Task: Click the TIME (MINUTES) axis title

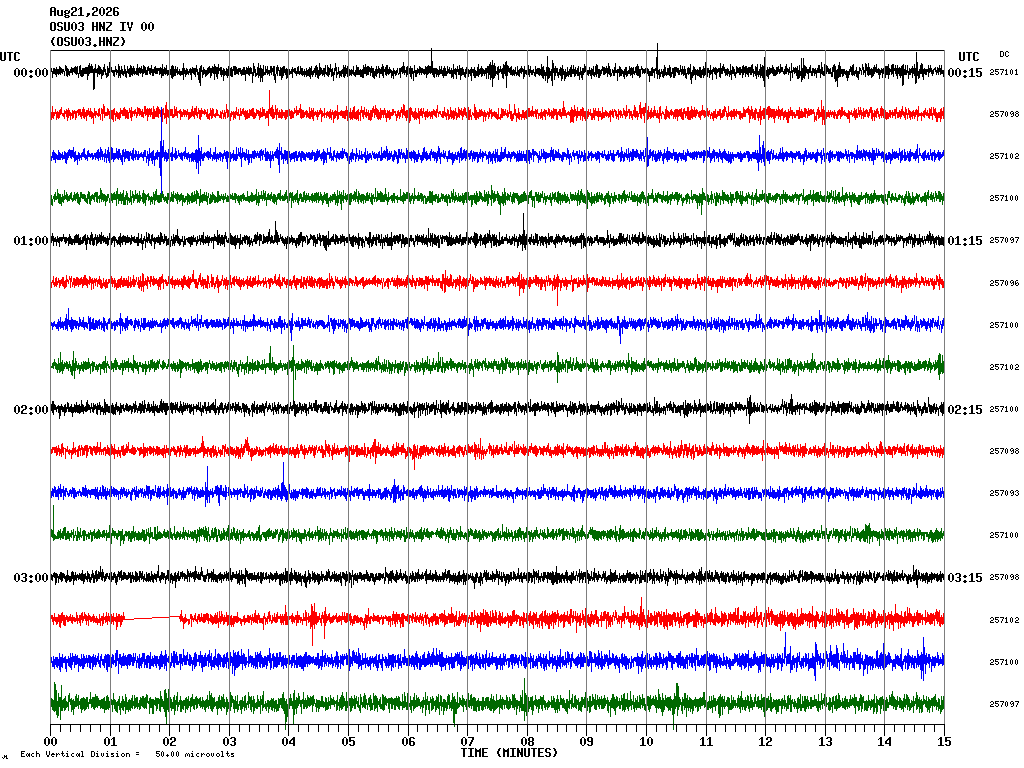Action: point(509,753)
